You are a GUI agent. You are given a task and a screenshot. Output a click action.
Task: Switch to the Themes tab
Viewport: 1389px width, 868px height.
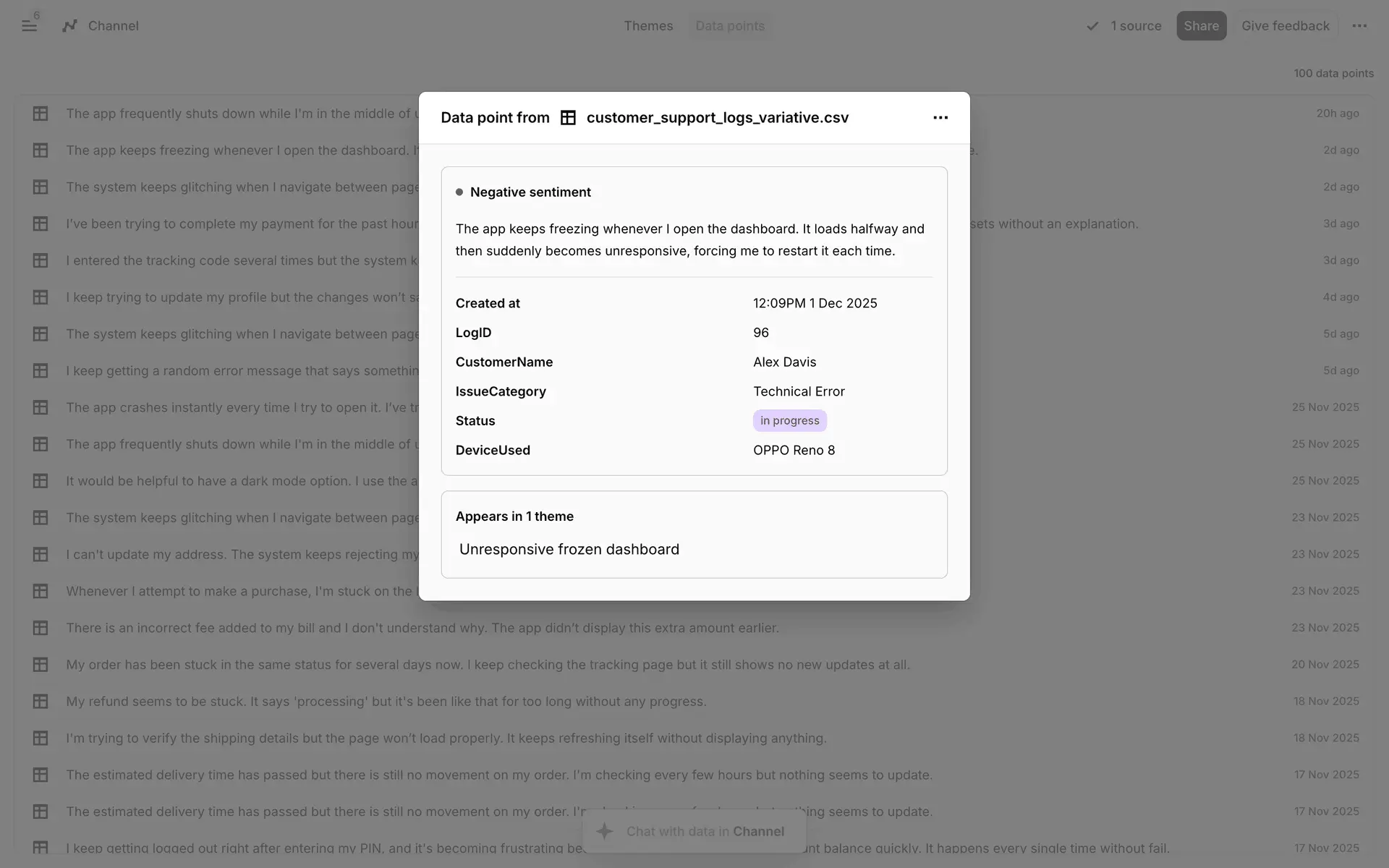click(x=648, y=26)
